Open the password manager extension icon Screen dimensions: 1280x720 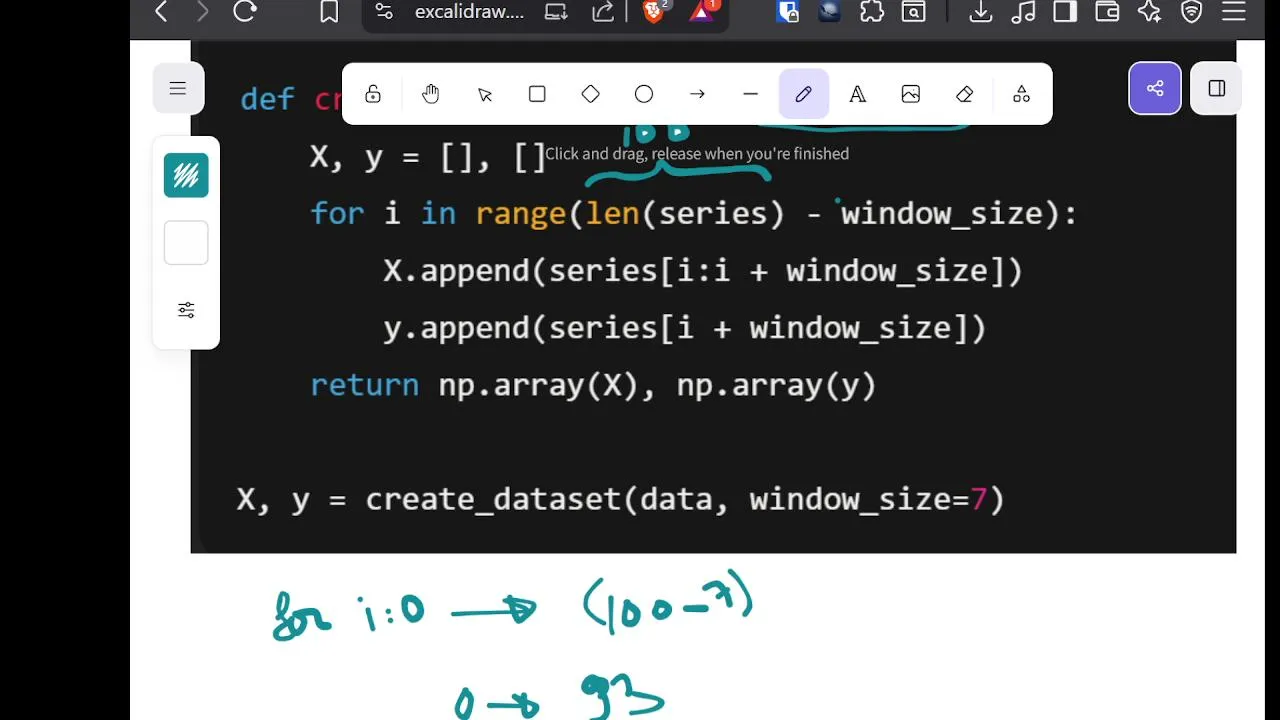(x=788, y=12)
